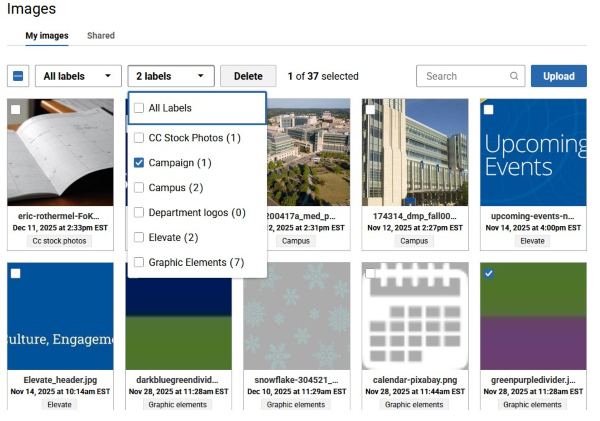Image resolution: width=600 pixels, height=421 pixels.
Task: Click Graphic elements tag under snowflake image
Action: tap(296, 405)
